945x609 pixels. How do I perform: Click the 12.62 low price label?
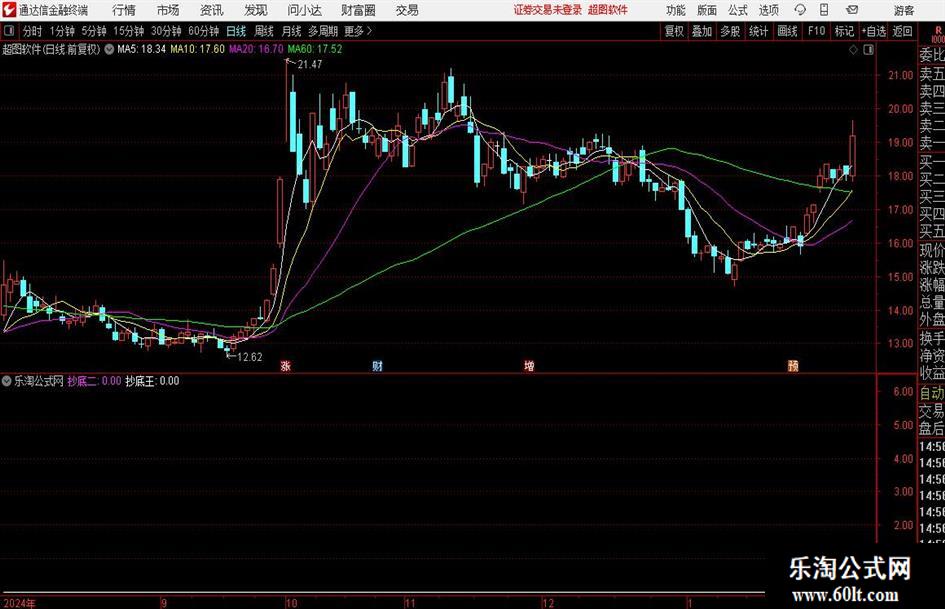point(250,357)
